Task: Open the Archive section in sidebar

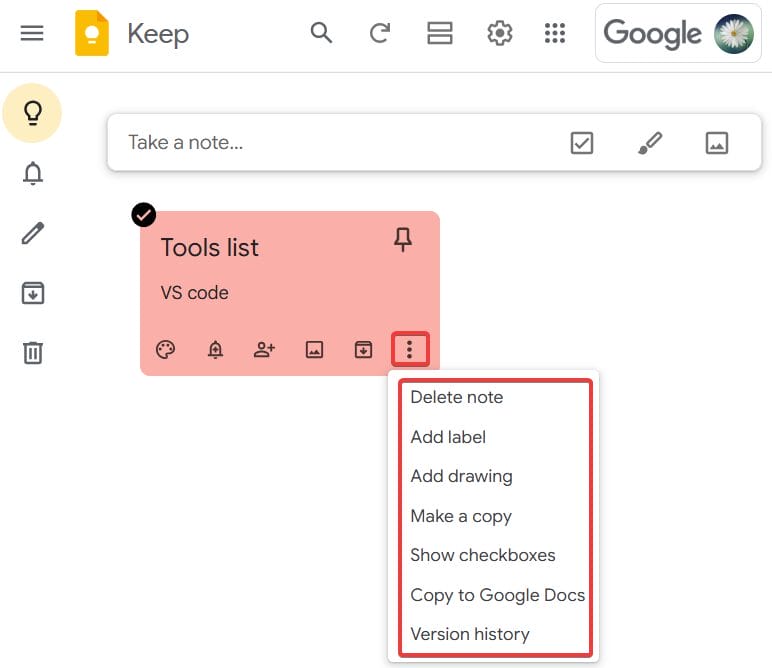Action: click(x=33, y=293)
